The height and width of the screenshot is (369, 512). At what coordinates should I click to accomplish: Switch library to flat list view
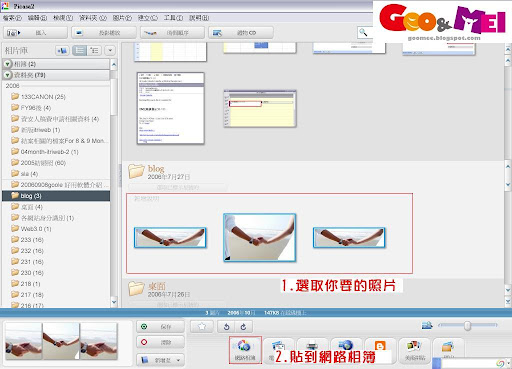coord(80,51)
